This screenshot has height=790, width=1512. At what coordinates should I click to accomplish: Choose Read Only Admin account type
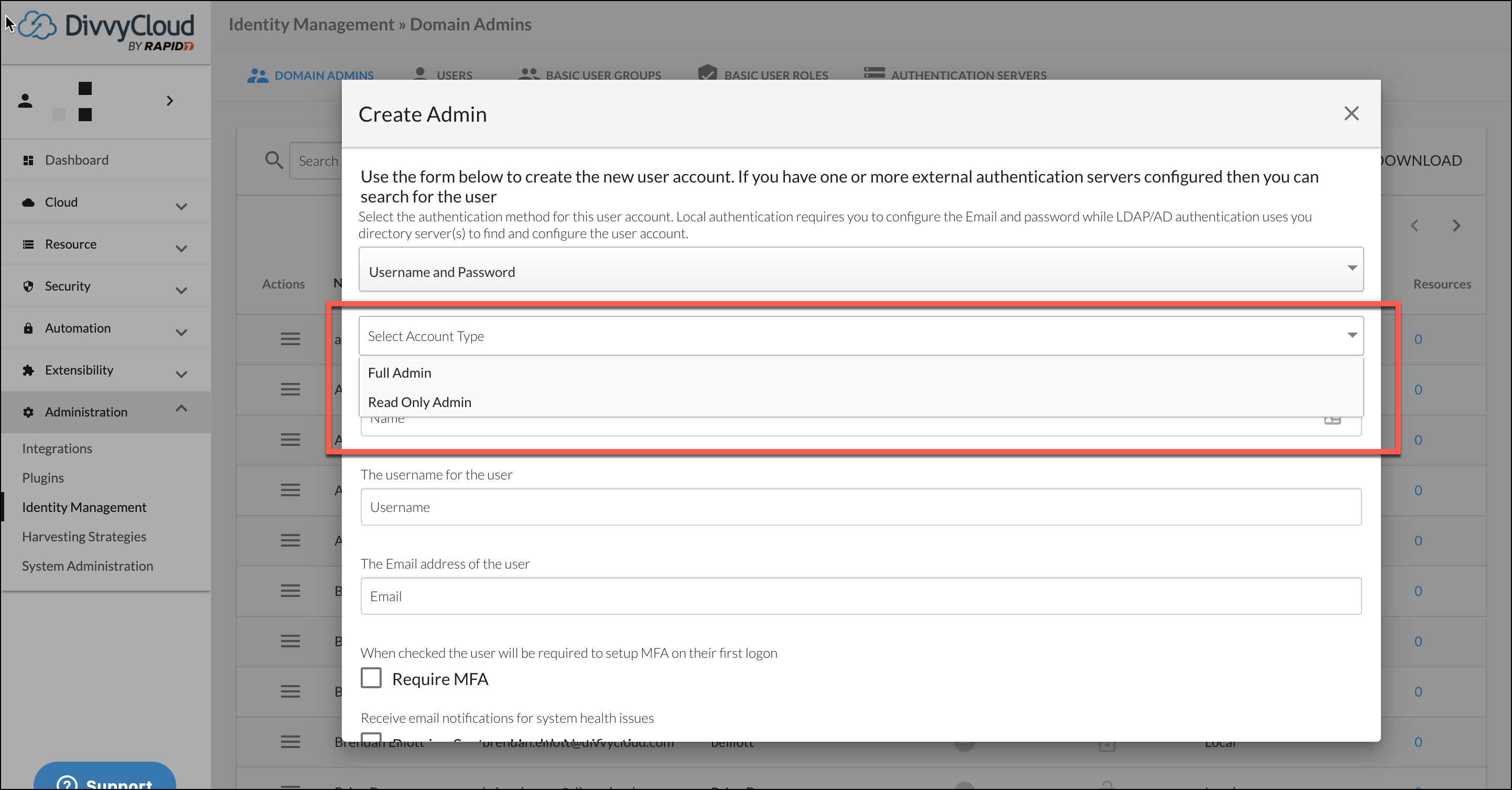(x=860, y=402)
